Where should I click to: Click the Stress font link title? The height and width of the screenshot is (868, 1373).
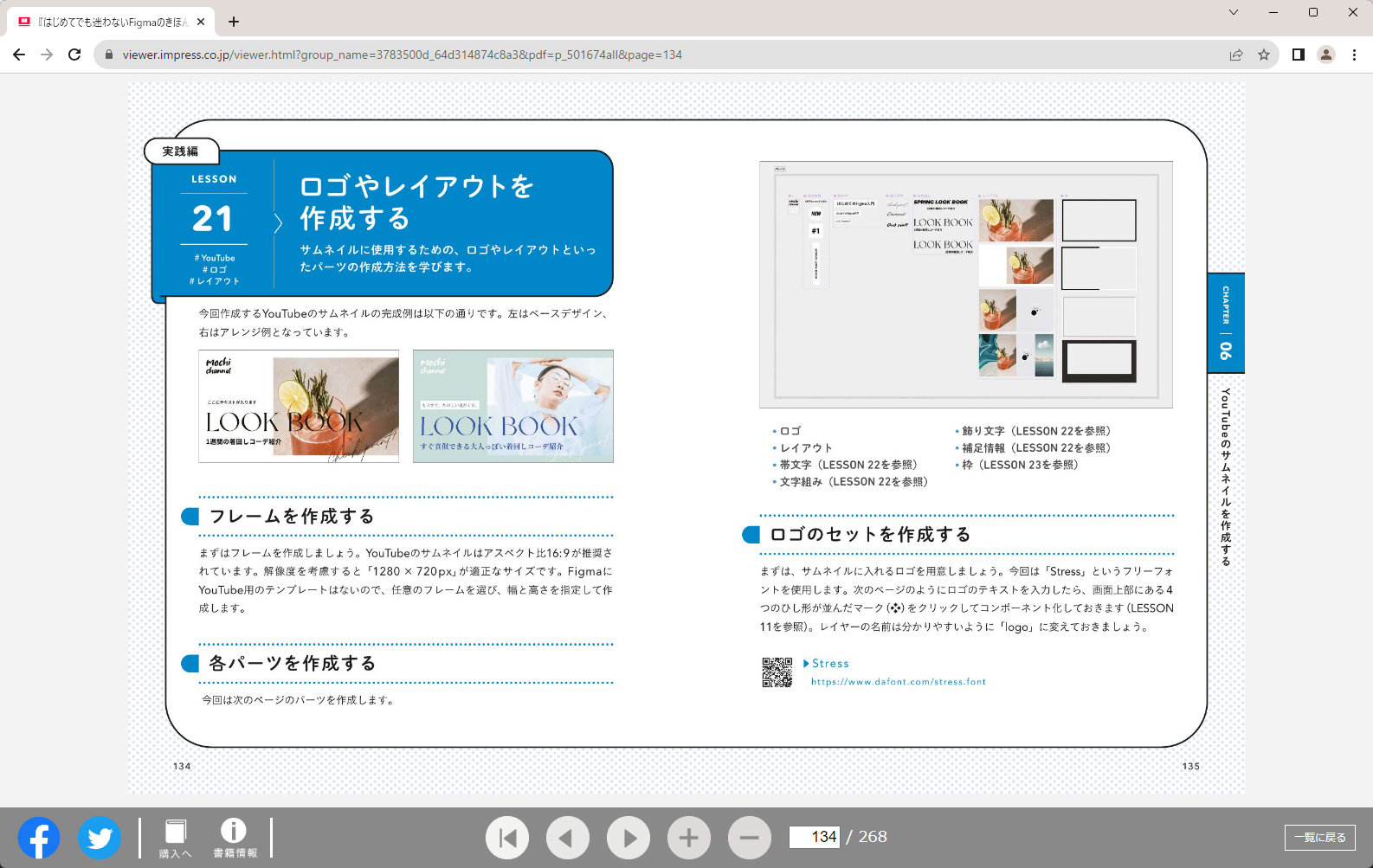pyautogui.click(x=830, y=664)
